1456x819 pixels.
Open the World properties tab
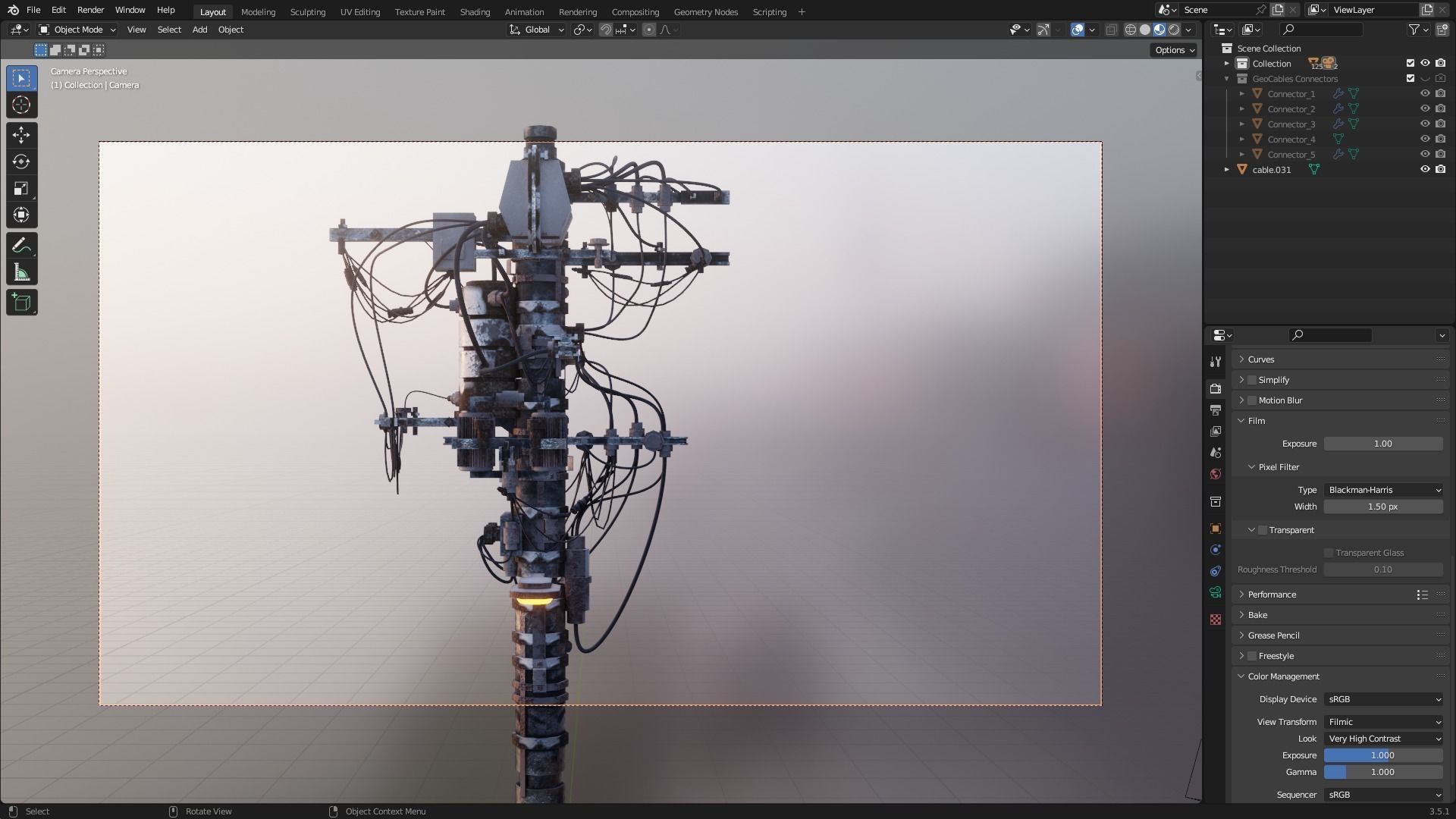pyautogui.click(x=1216, y=474)
